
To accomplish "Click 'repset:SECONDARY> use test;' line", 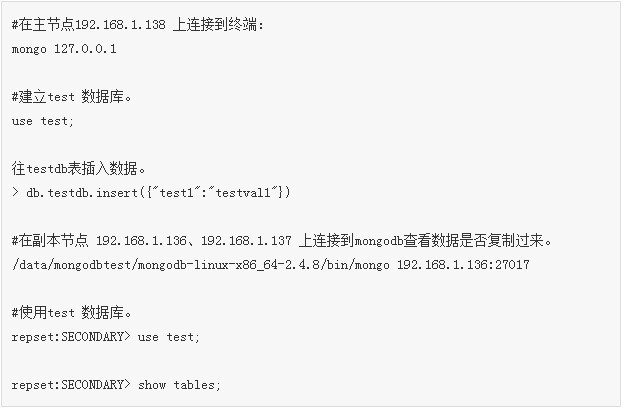I will click(x=105, y=337).
